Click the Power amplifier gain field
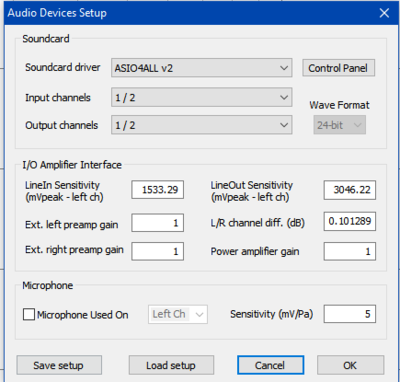This screenshot has width=400, height=382. click(x=350, y=251)
